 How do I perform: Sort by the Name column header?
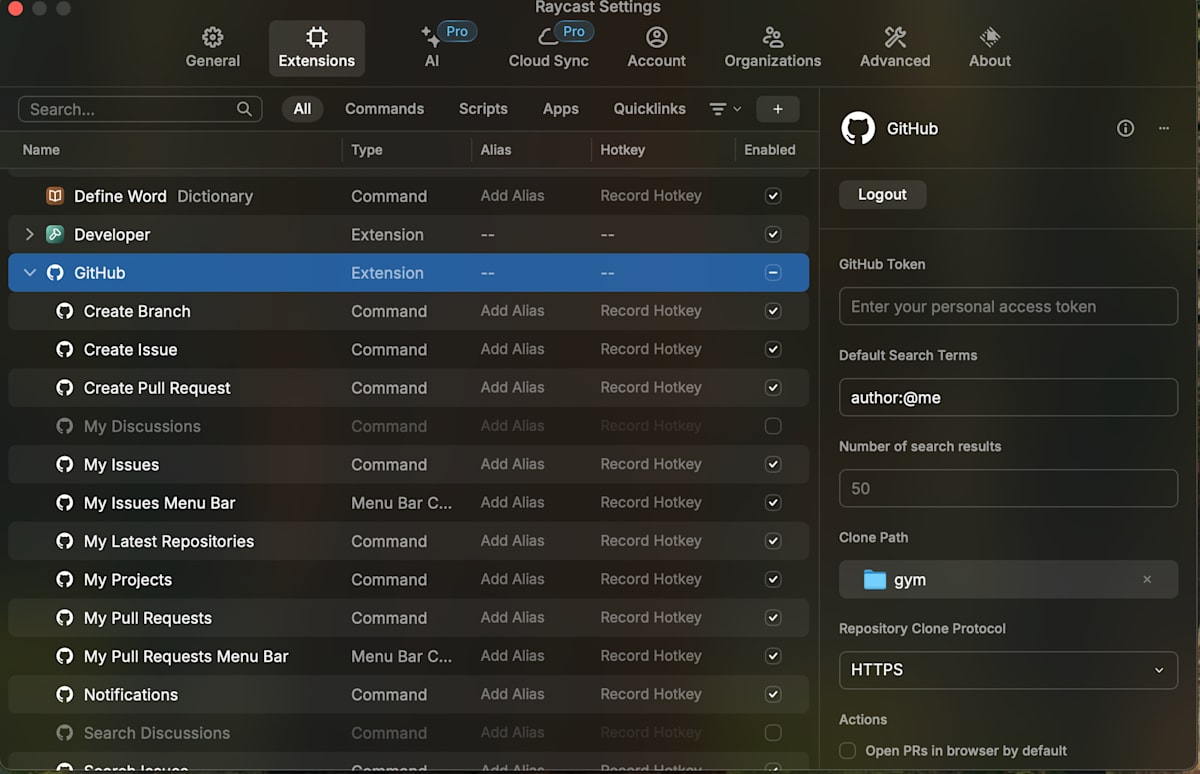(x=41, y=150)
